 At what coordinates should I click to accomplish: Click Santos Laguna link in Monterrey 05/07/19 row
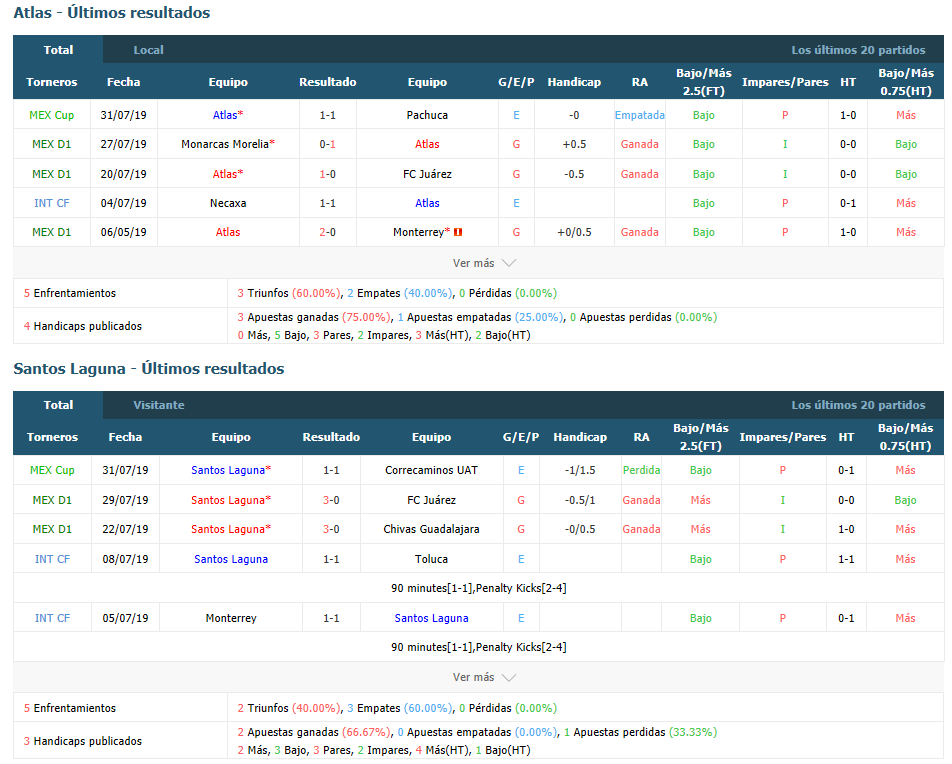[431, 618]
